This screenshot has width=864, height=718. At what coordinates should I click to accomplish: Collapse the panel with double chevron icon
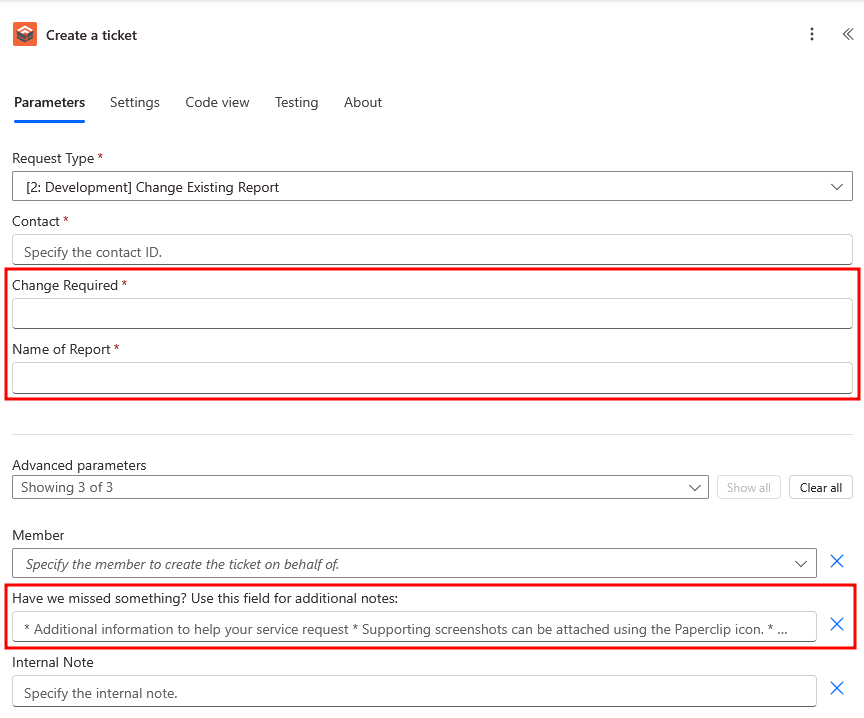pos(847,35)
